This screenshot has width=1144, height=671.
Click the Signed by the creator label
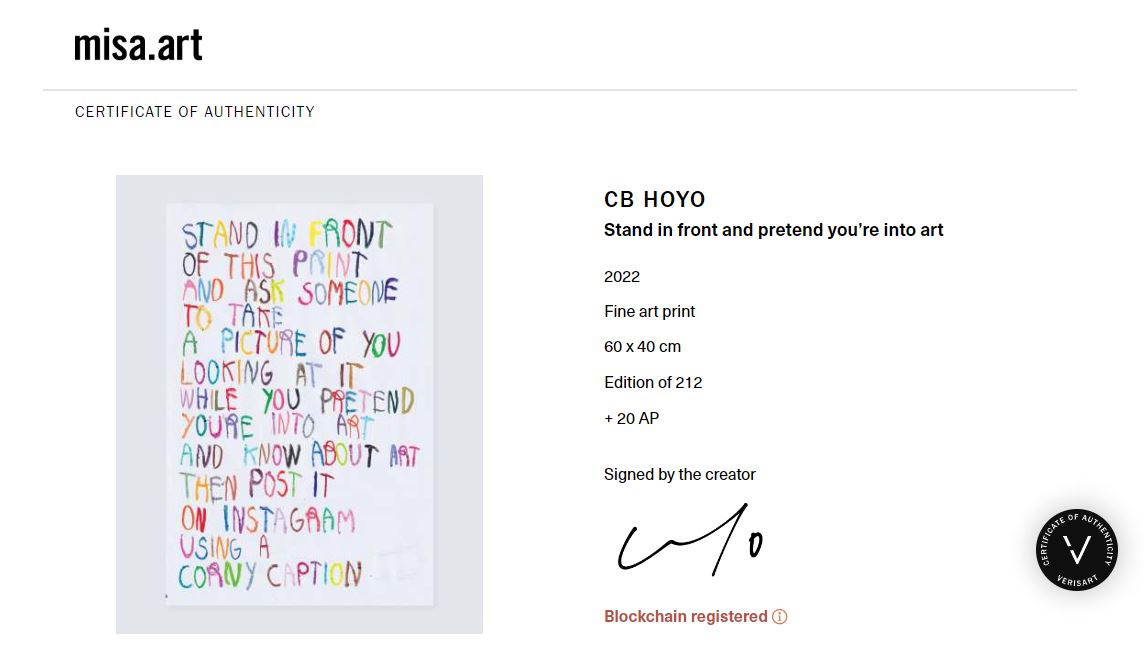pos(679,475)
